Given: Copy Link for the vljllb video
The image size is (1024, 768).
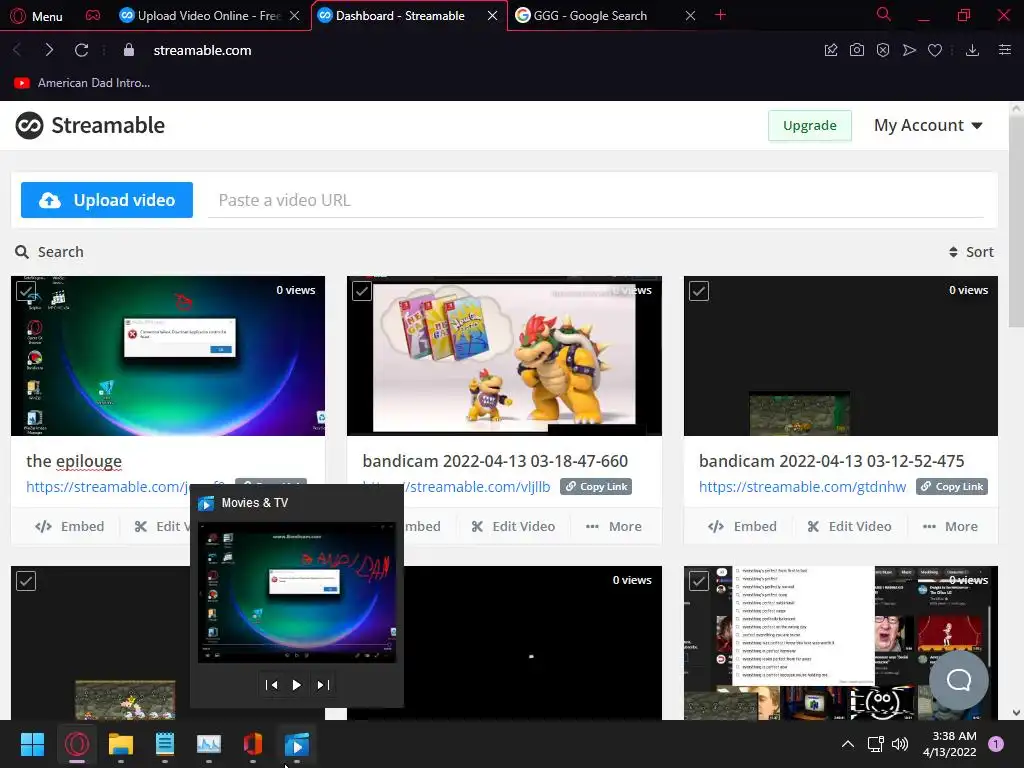Looking at the screenshot, I should click(596, 487).
